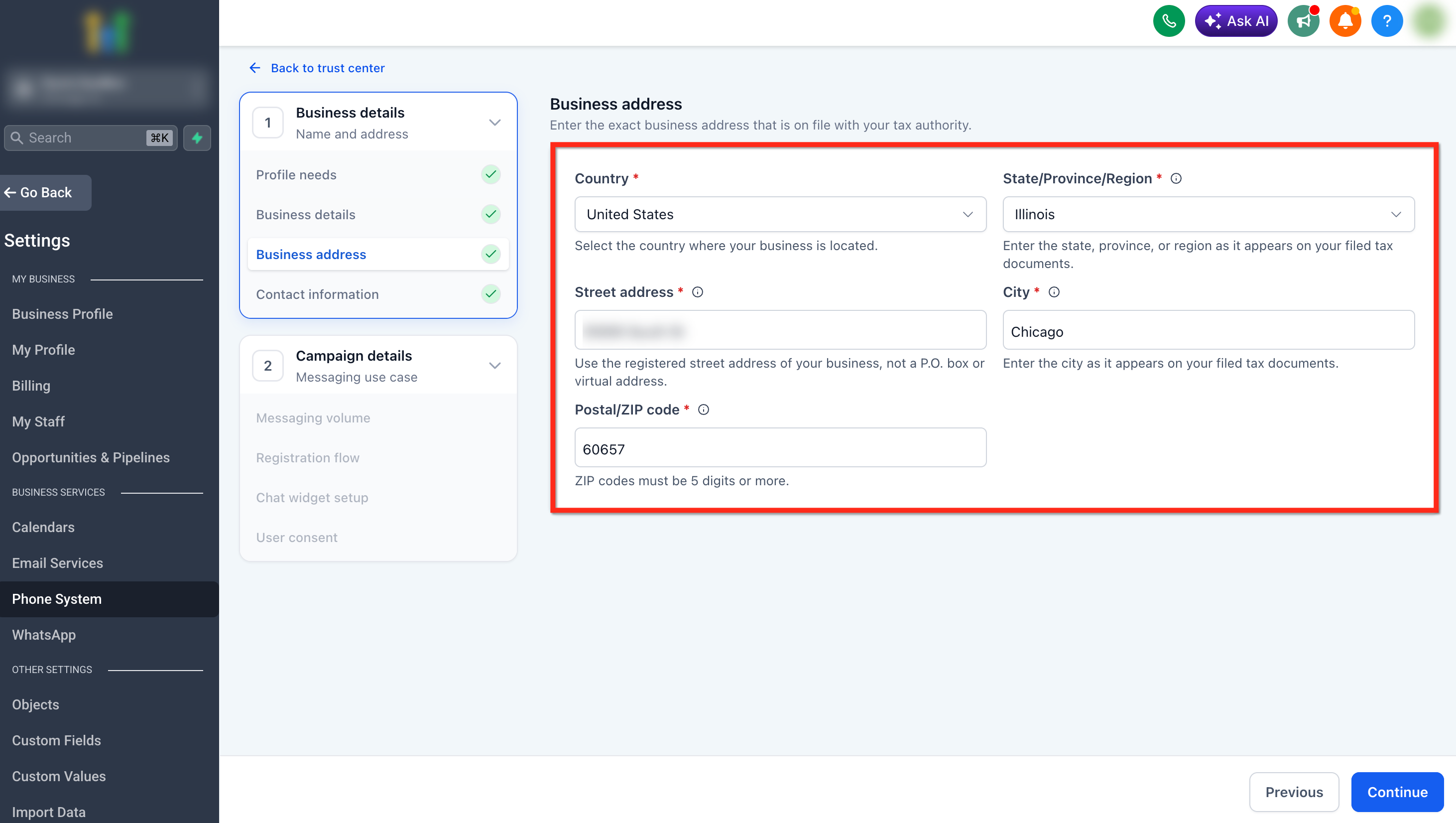Open the State dropdown showing Illinois
The width and height of the screenshot is (1456, 823).
click(x=1209, y=214)
